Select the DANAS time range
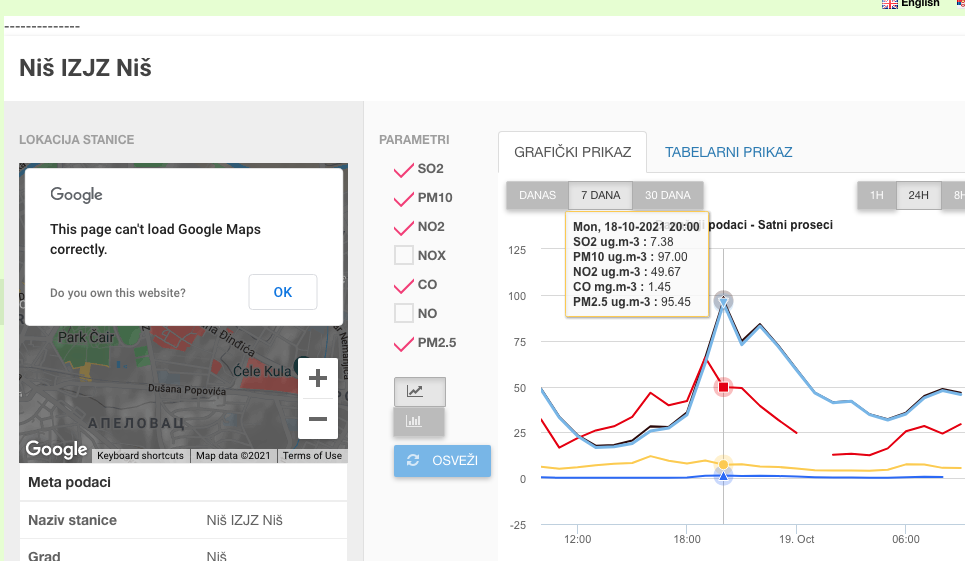965x561 pixels. tap(537, 195)
